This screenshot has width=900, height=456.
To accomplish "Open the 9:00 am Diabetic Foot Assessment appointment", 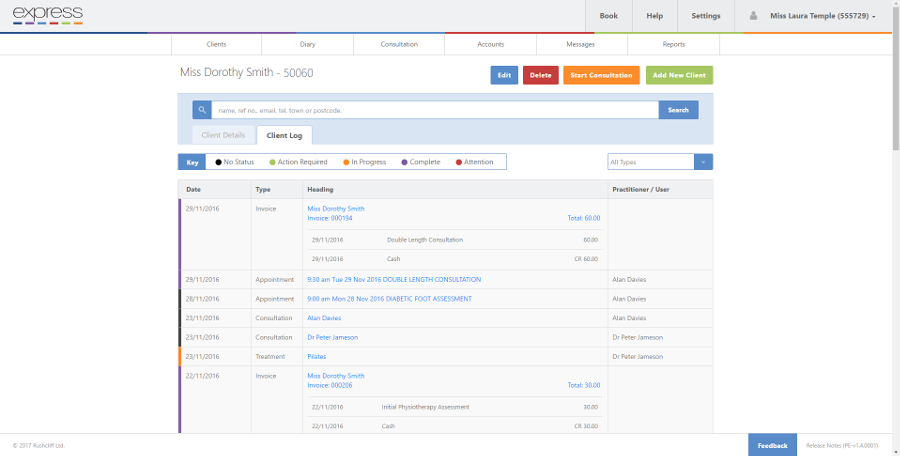I will pos(390,299).
